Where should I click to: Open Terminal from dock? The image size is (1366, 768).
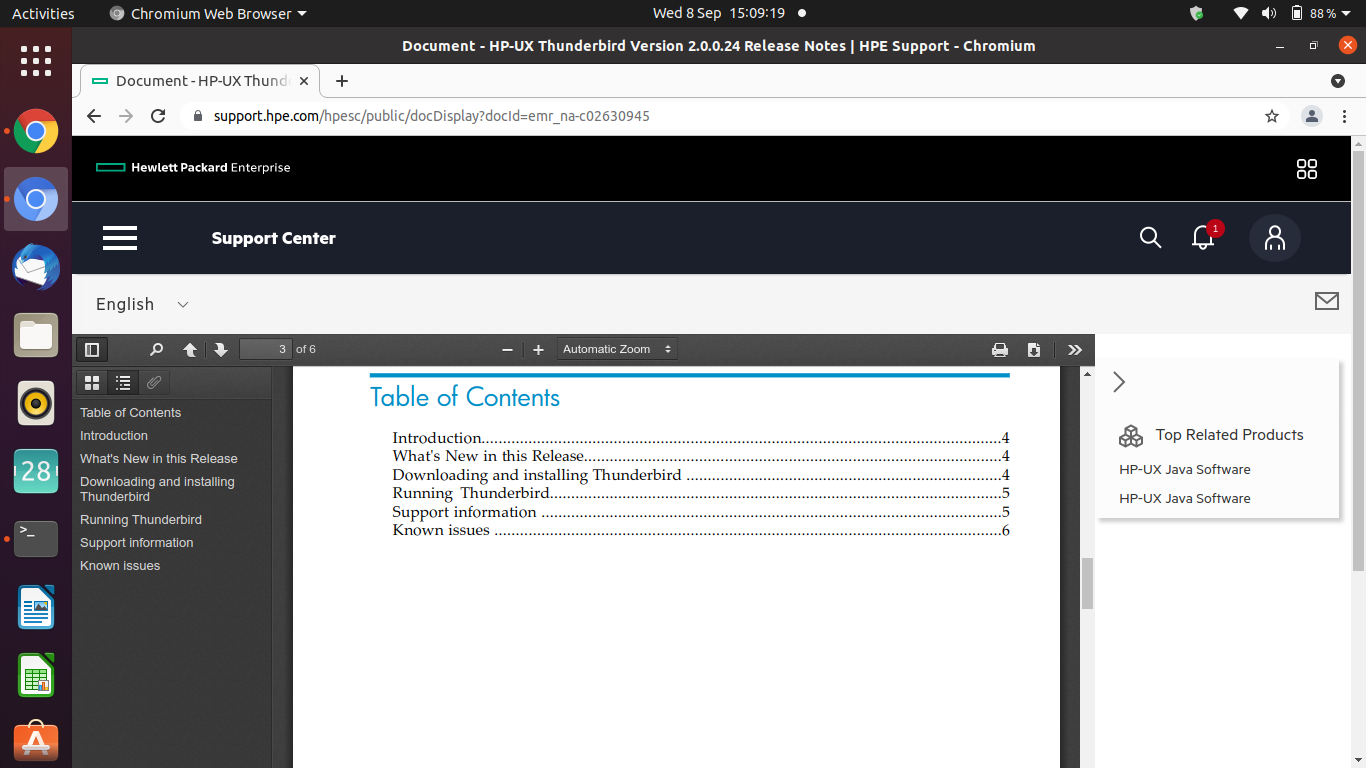point(36,539)
